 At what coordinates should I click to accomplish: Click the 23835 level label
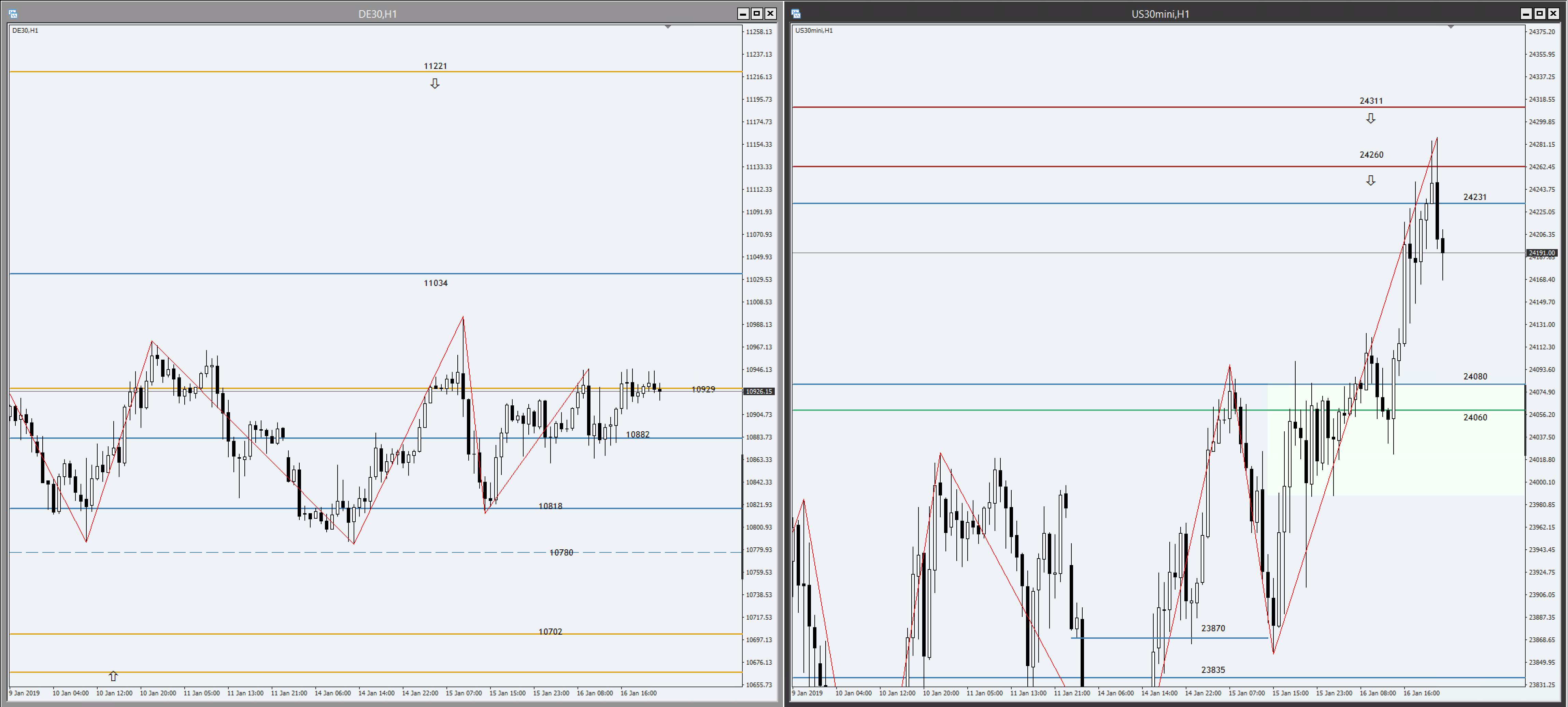pyautogui.click(x=1213, y=670)
